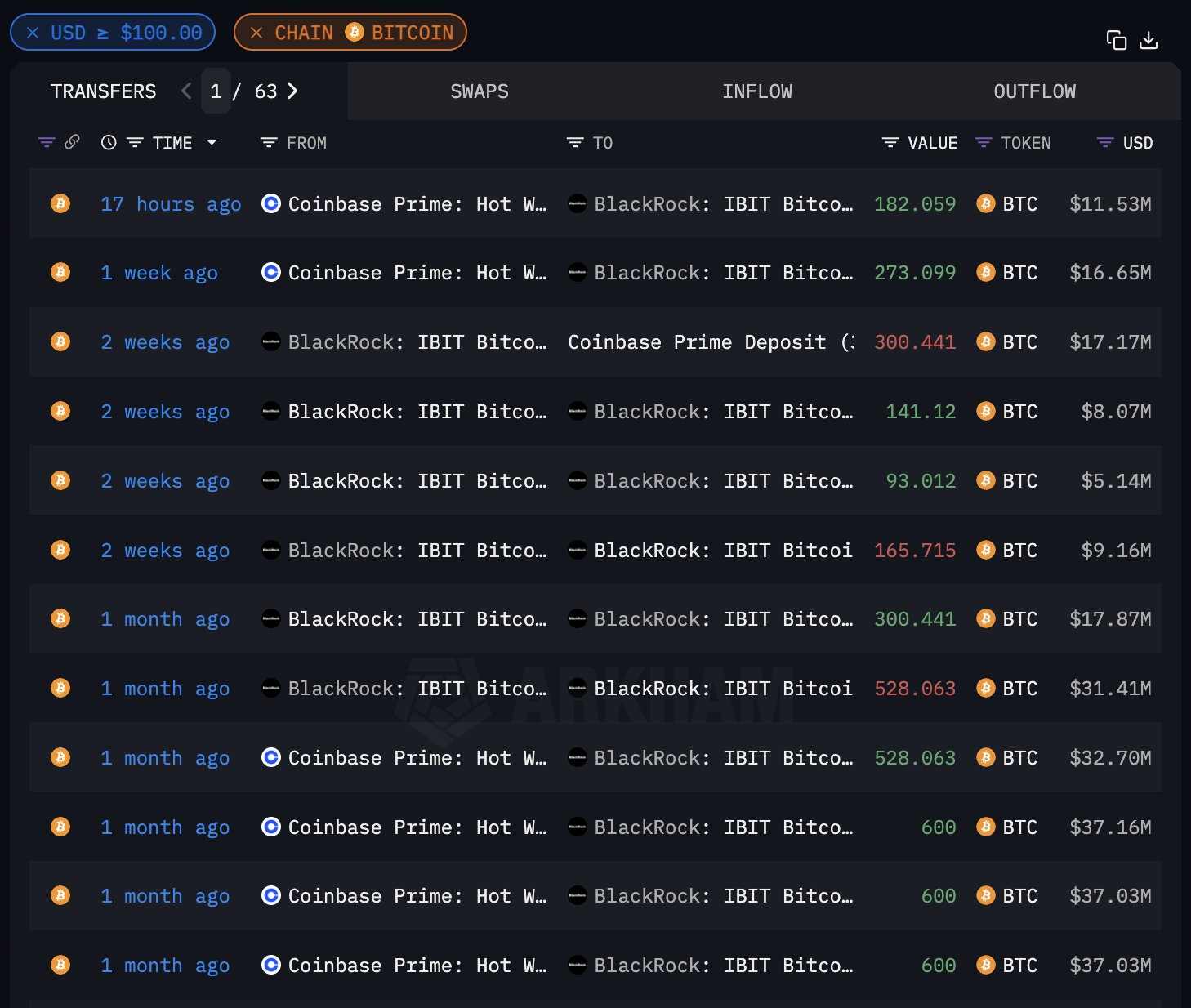Click Bitcoin chain icon in $16.65M row
Viewport: 1191px width, 1008px height.
point(60,273)
